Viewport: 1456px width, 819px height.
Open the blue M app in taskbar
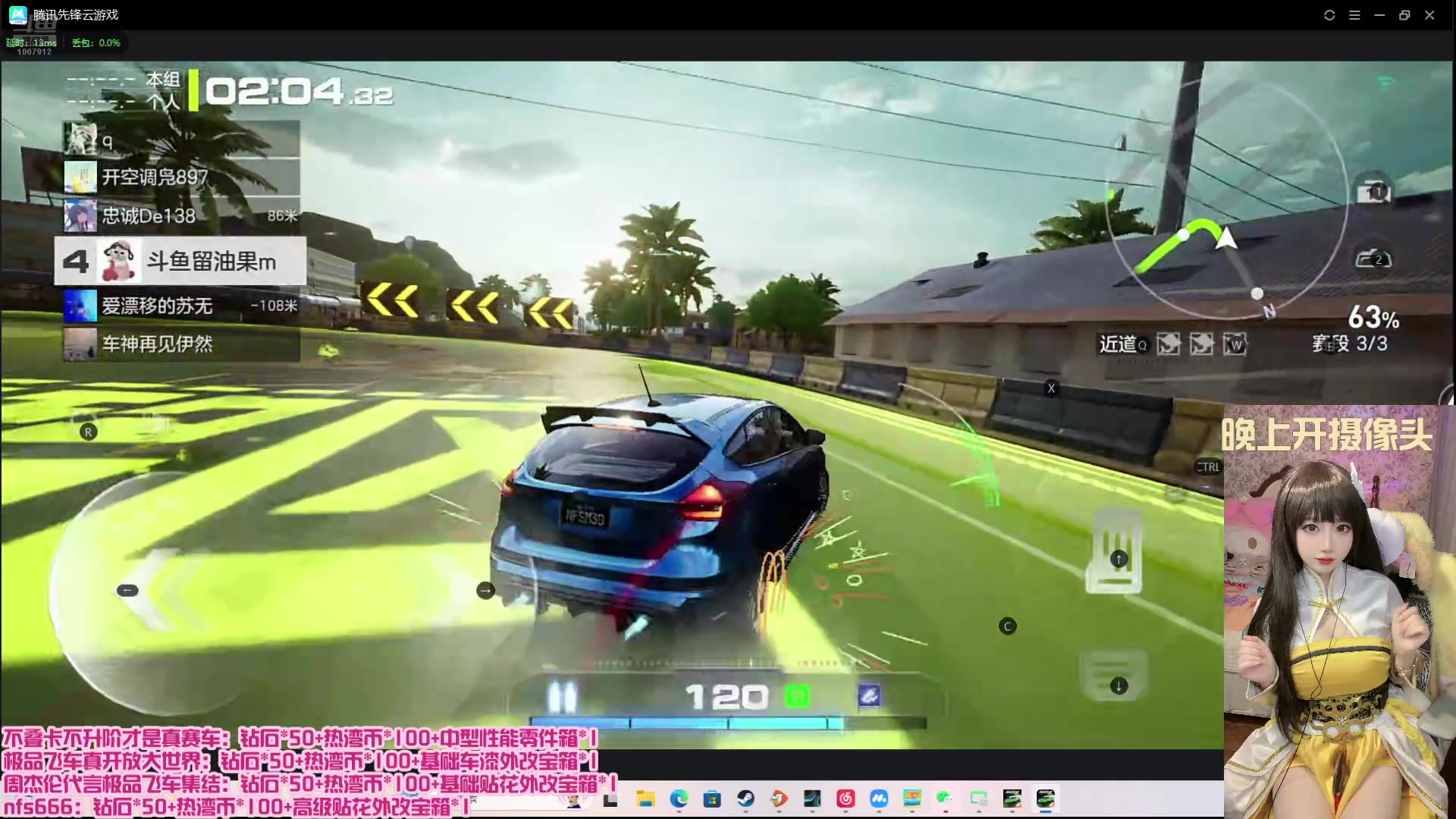[x=879, y=799]
